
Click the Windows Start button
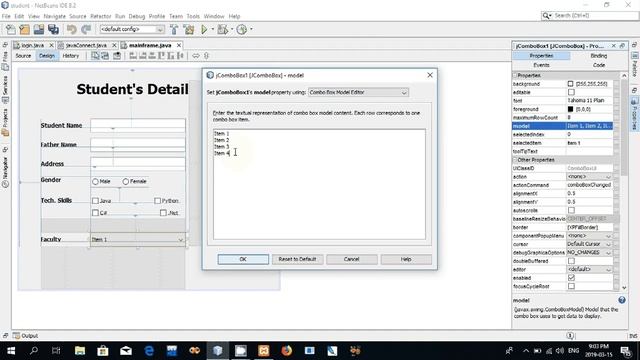11,351
